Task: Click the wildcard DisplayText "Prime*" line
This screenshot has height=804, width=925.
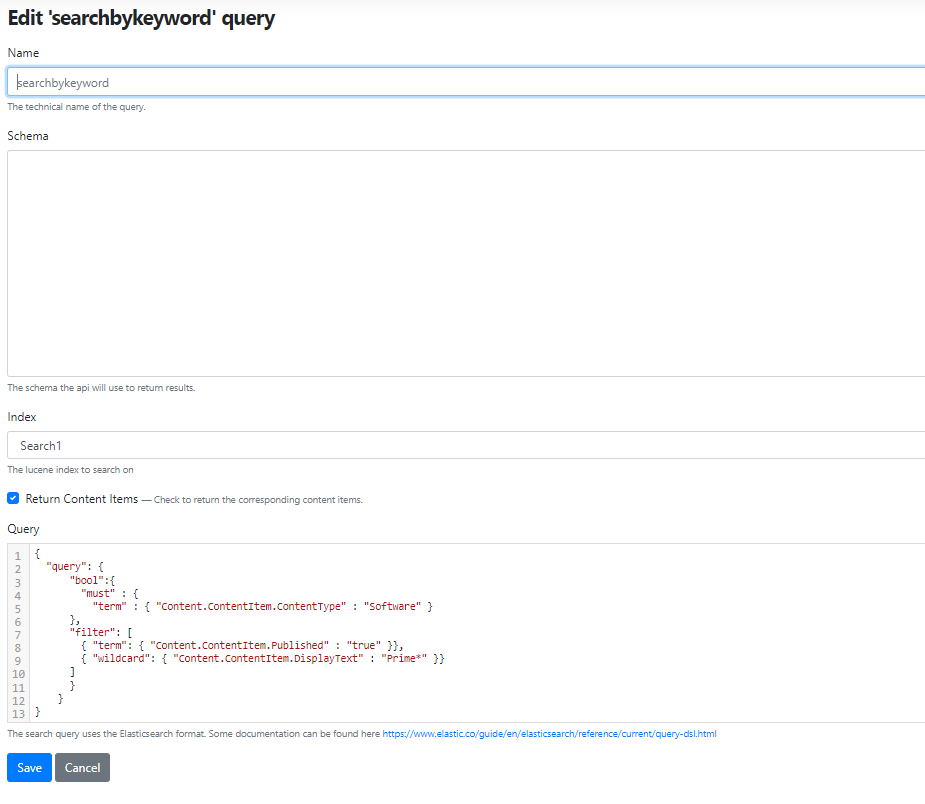Action: [263, 658]
